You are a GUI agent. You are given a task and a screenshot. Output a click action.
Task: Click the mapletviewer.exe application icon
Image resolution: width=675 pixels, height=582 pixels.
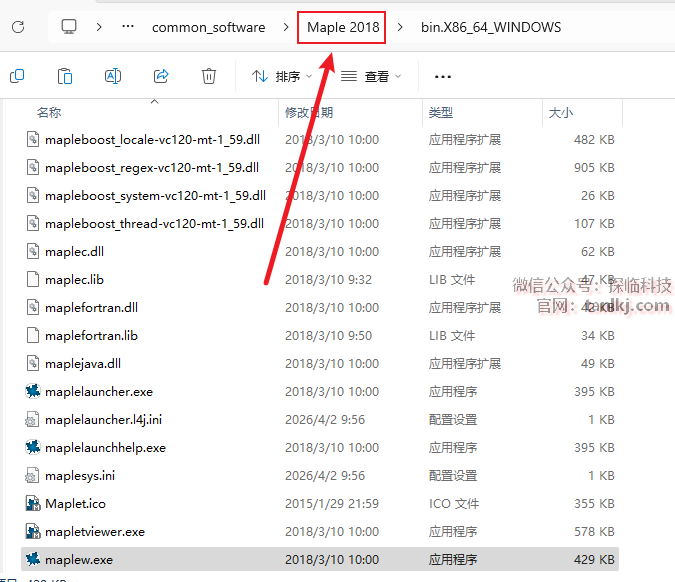coord(33,531)
